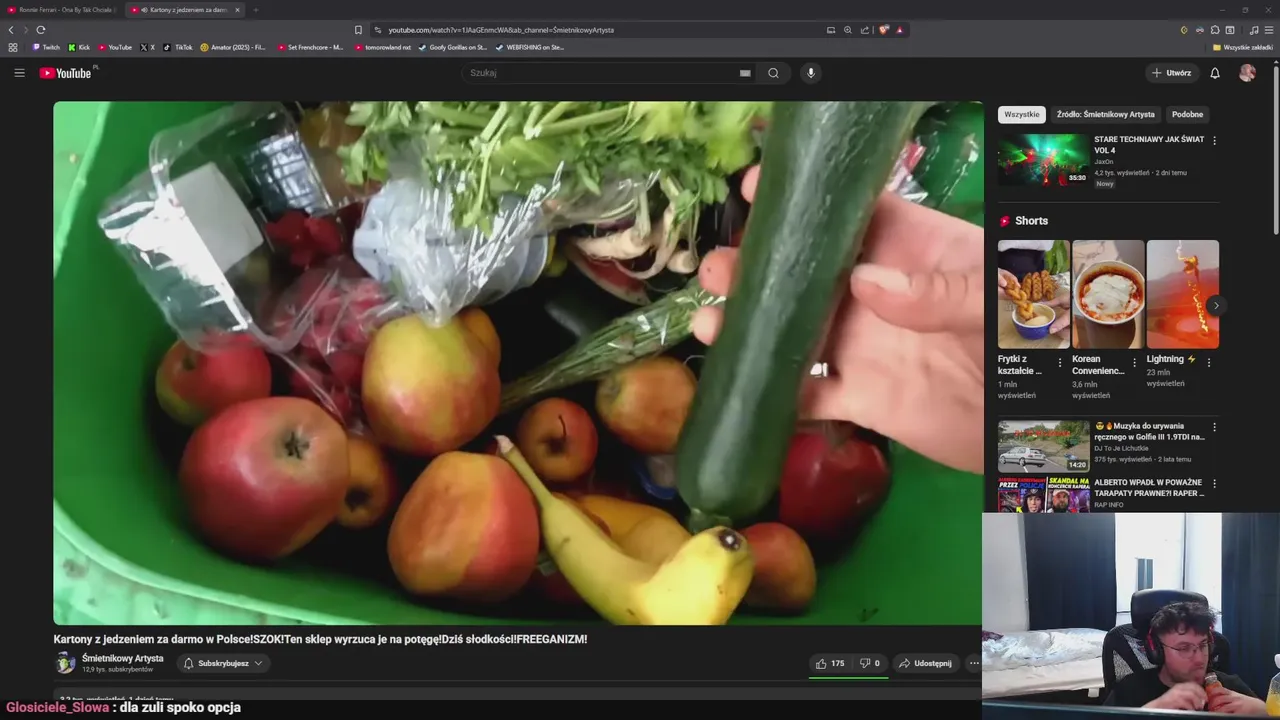The width and height of the screenshot is (1280, 720).
Task: Reload the current browser page
Action: tap(41, 30)
